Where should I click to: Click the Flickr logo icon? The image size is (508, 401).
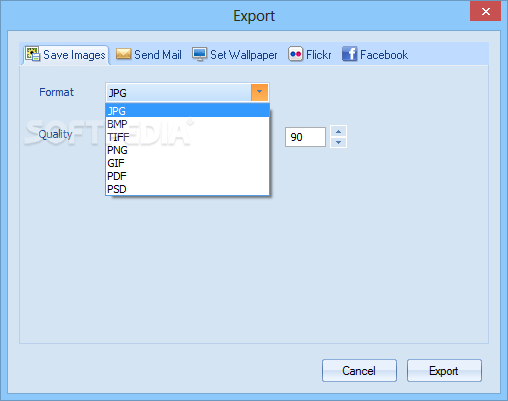click(295, 54)
